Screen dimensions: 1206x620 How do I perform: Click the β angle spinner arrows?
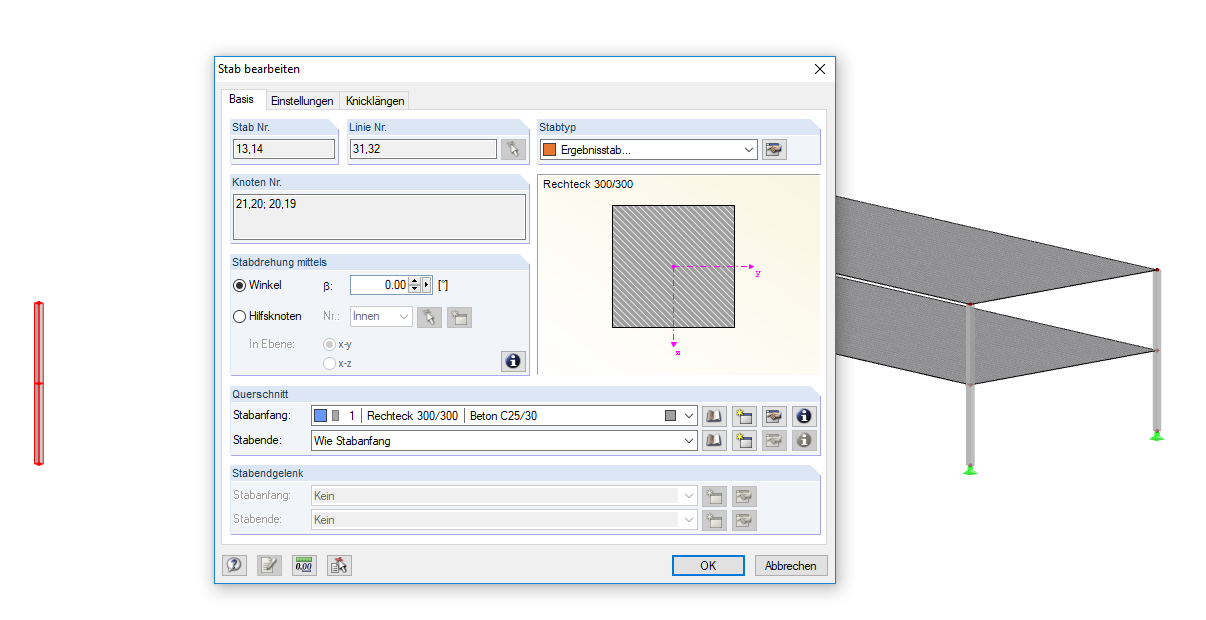coord(415,285)
